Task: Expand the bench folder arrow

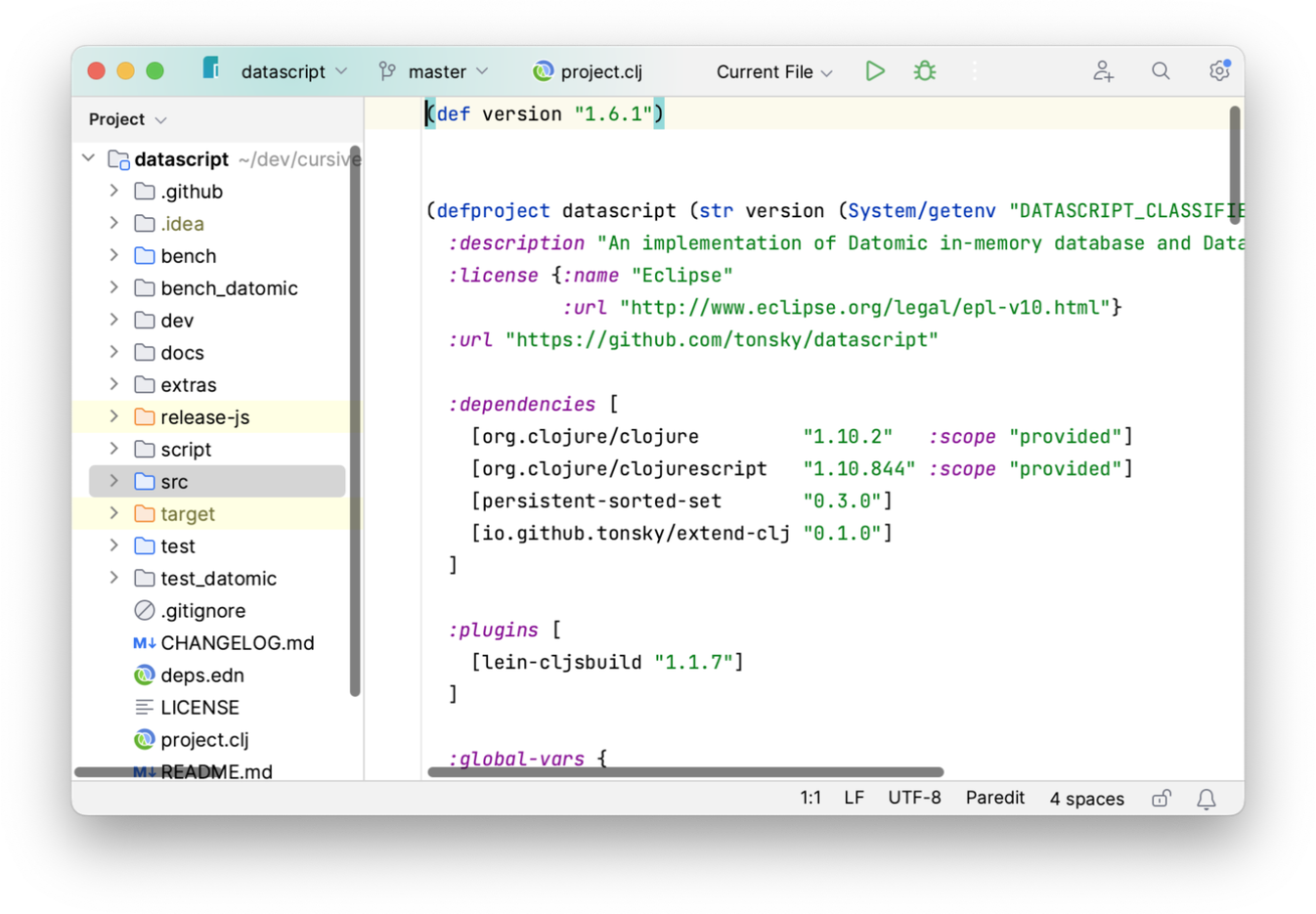Action: coord(114,255)
